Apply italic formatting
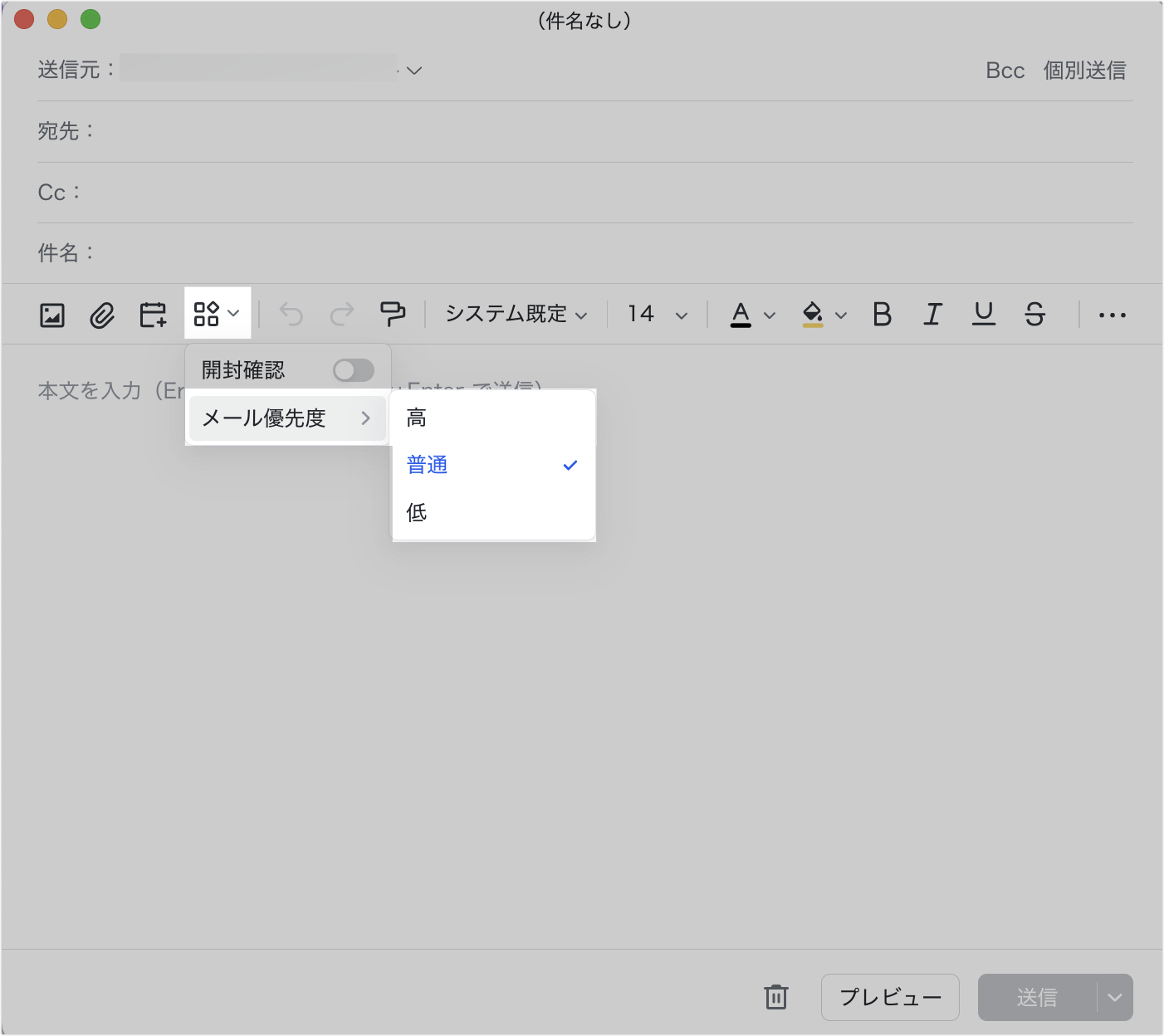The height and width of the screenshot is (1036, 1164). point(932,315)
